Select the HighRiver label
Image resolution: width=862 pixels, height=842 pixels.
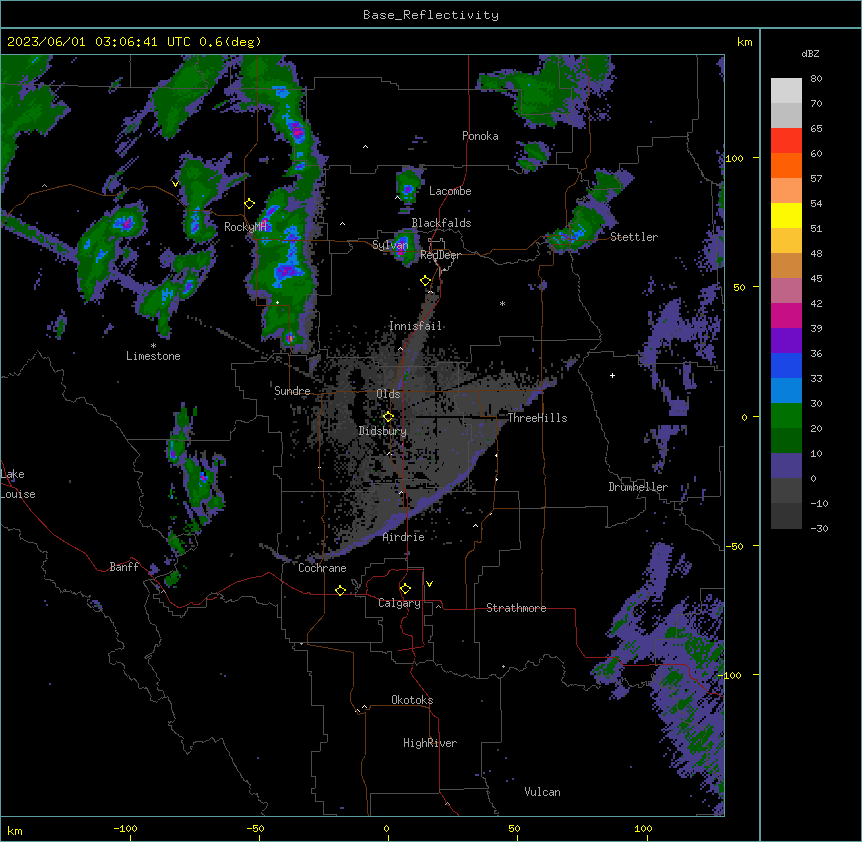coord(430,743)
